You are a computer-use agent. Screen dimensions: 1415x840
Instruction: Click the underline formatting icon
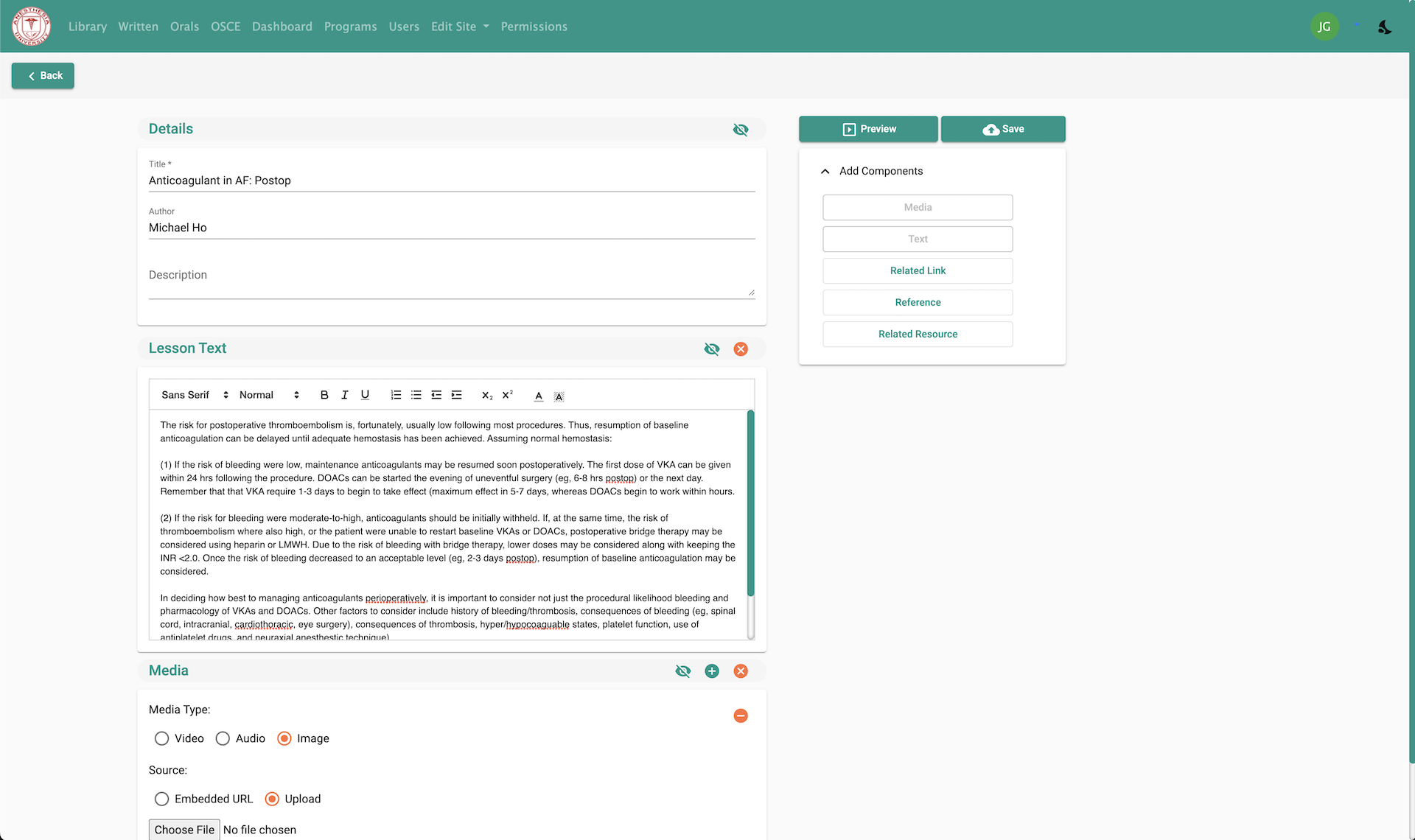click(x=365, y=395)
